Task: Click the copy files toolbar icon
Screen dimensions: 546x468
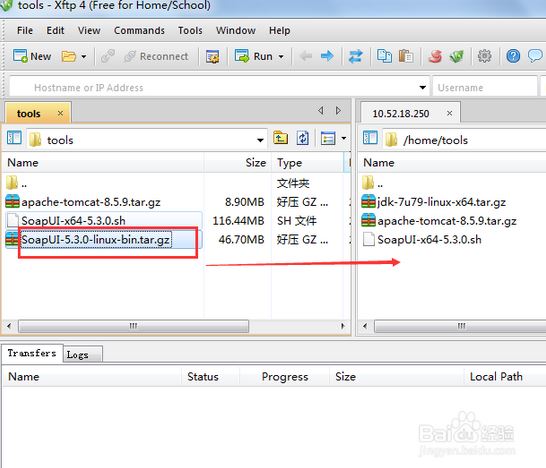Action: (x=384, y=56)
